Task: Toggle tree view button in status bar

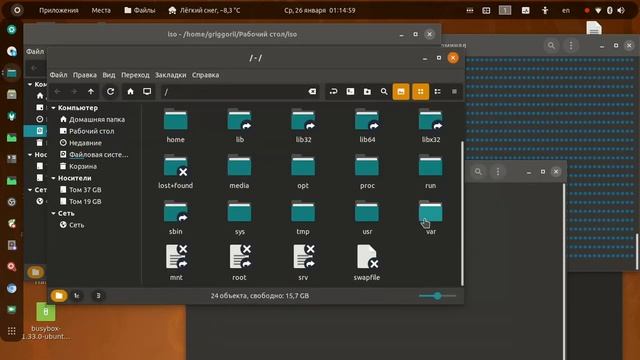Action: click(77, 296)
